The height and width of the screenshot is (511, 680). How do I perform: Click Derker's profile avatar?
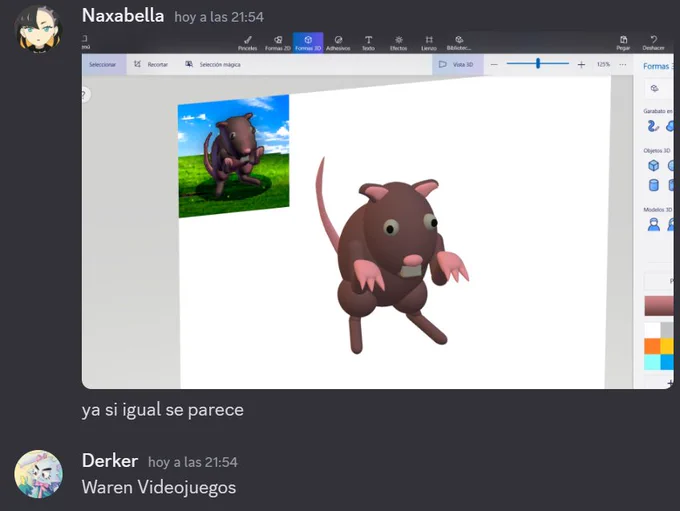[38, 474]
